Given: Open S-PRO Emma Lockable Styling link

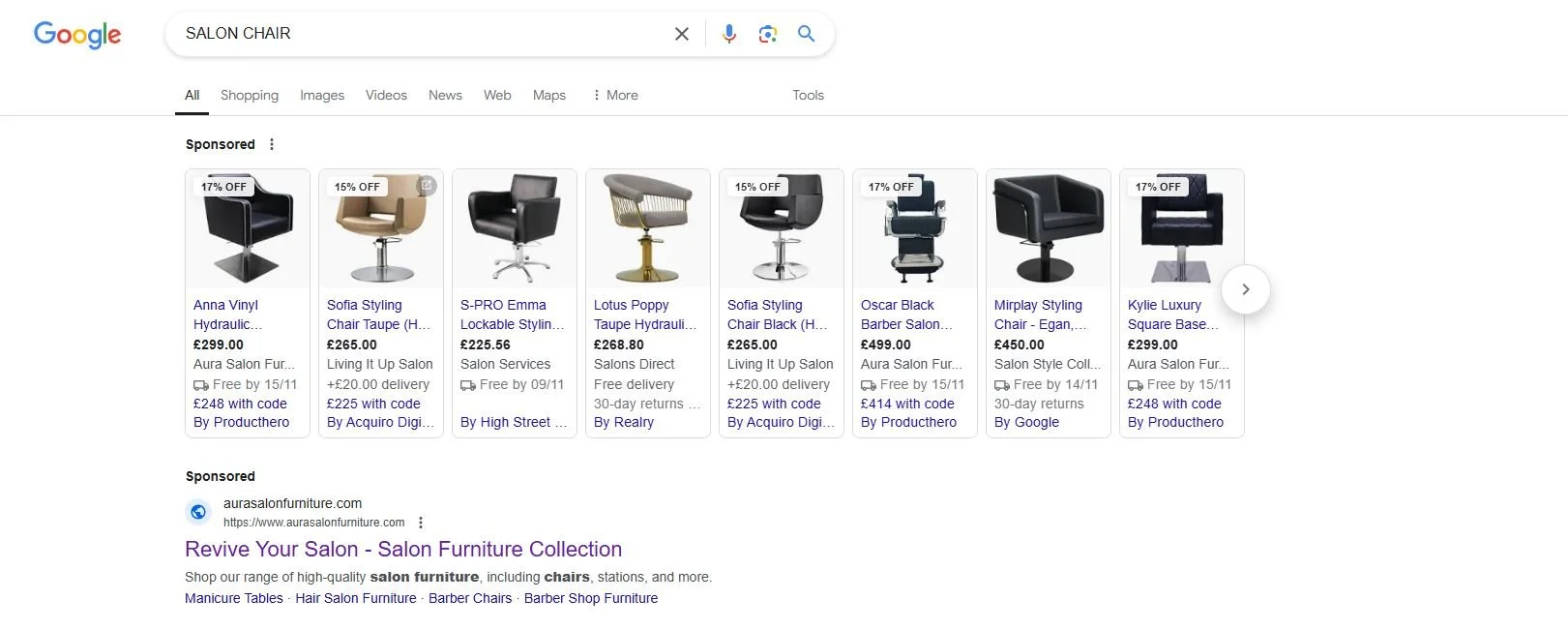Looking at the screenshot, I should [513, 315].
